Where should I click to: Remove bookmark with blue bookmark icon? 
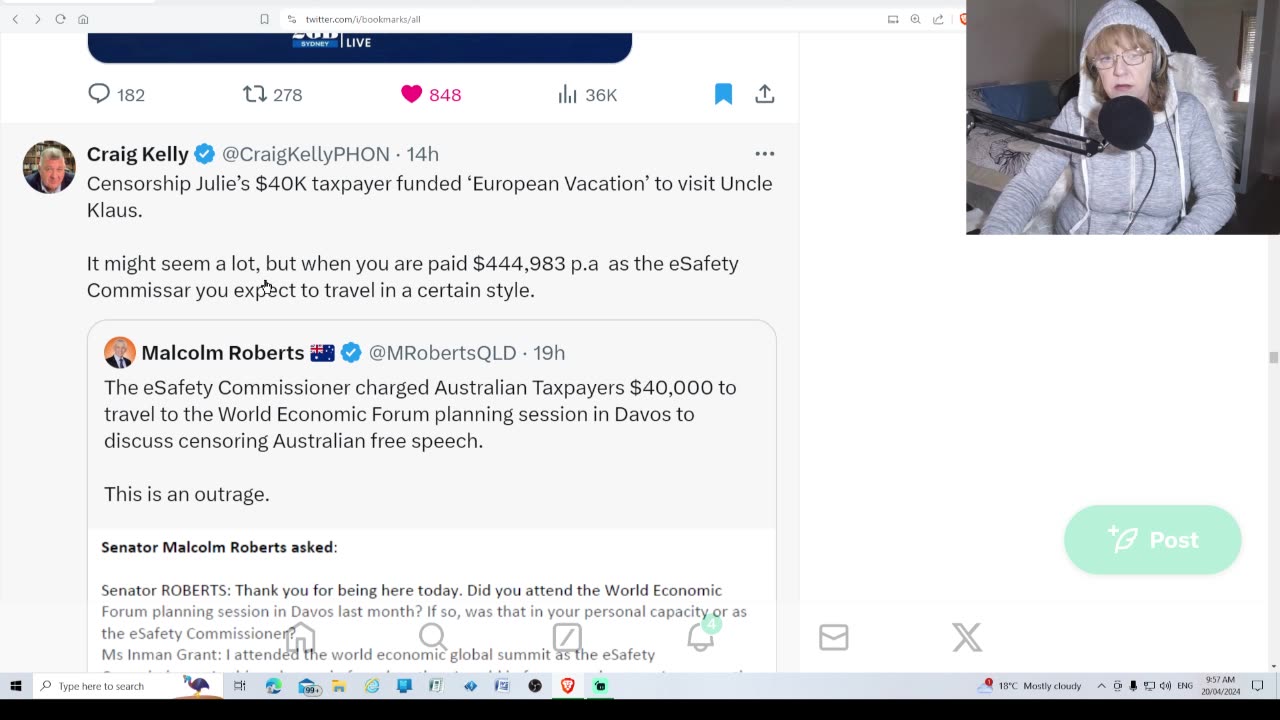pos(723,94)
